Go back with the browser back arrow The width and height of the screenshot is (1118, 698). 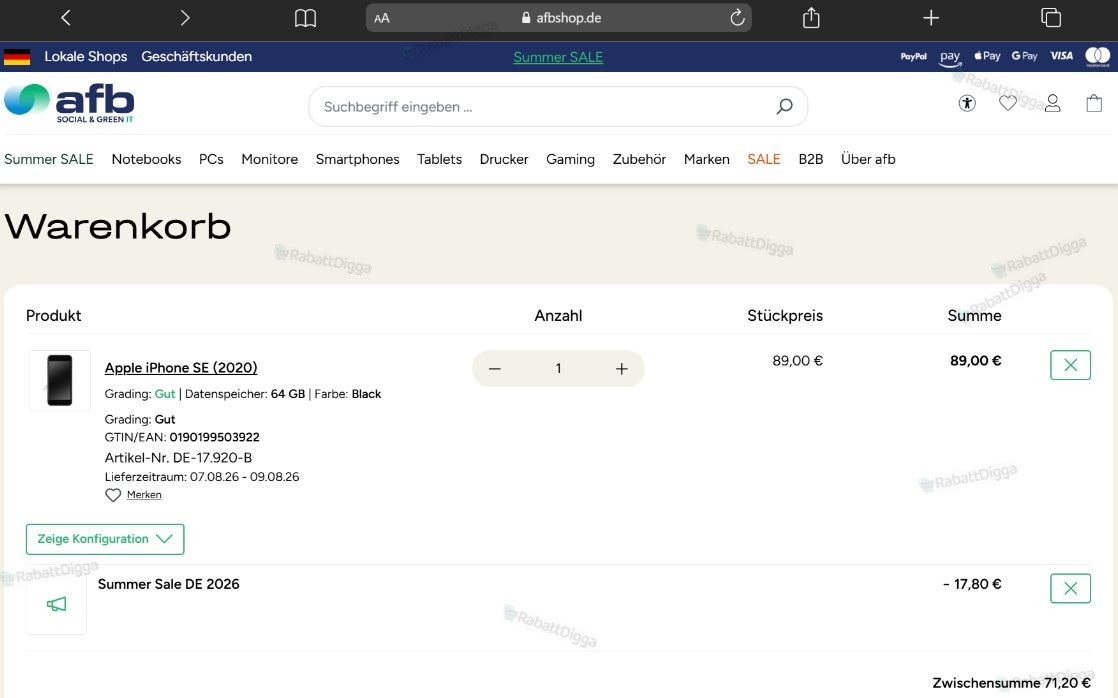pyautogui.click(x=66, y=18)
